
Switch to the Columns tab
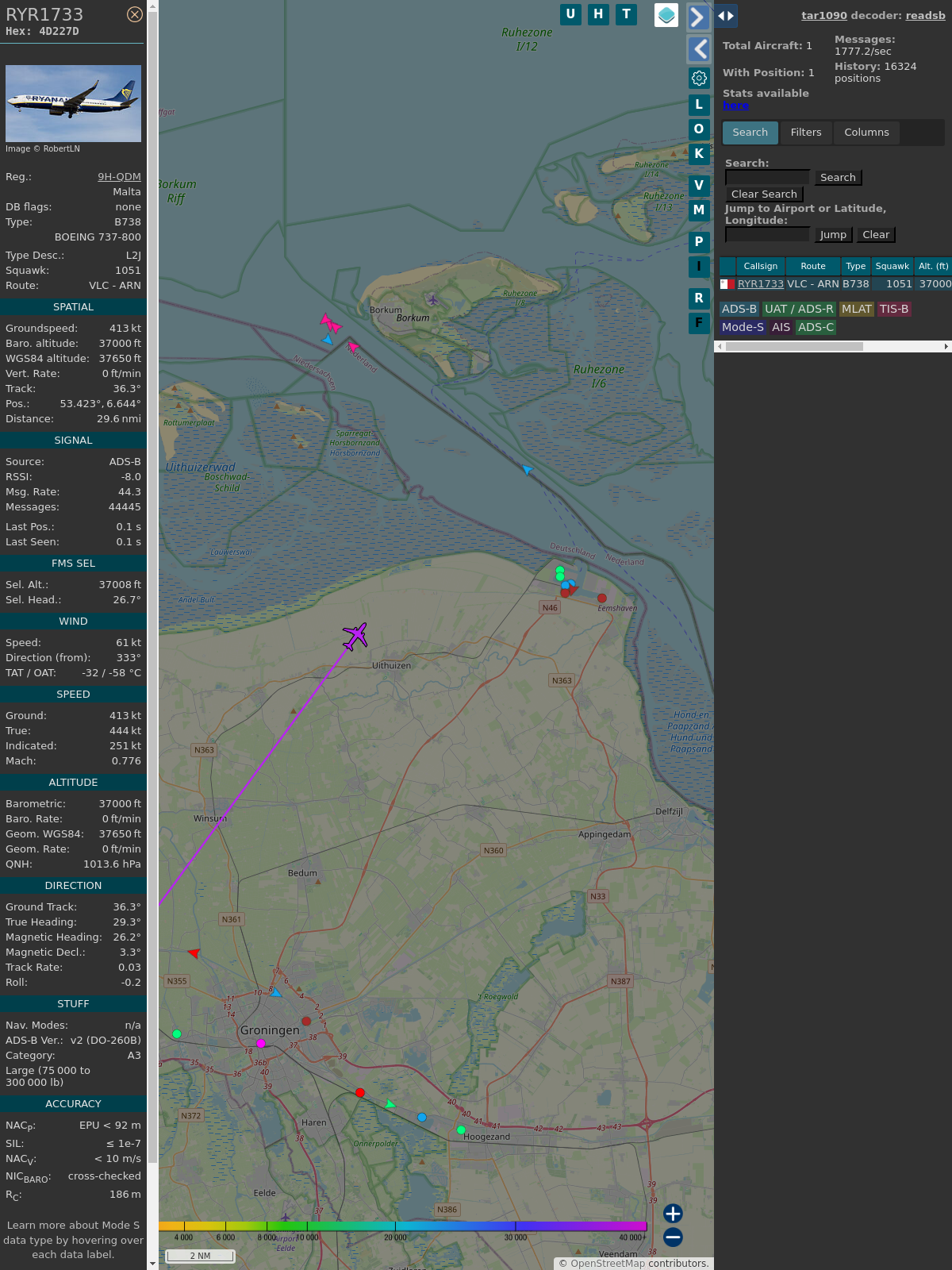coord(866,133)
